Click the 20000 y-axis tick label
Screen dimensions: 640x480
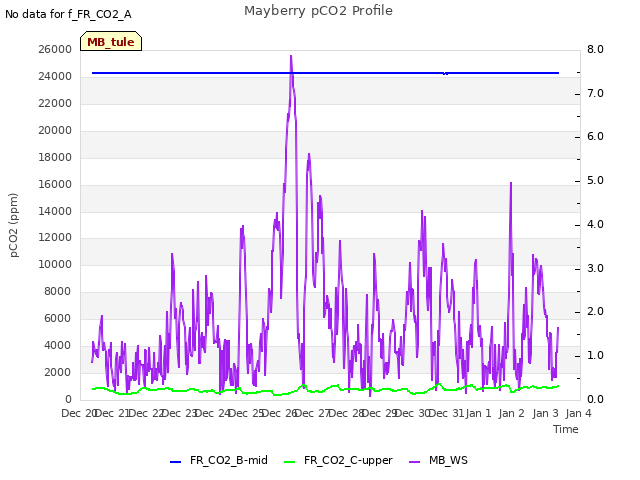(55, 131)
